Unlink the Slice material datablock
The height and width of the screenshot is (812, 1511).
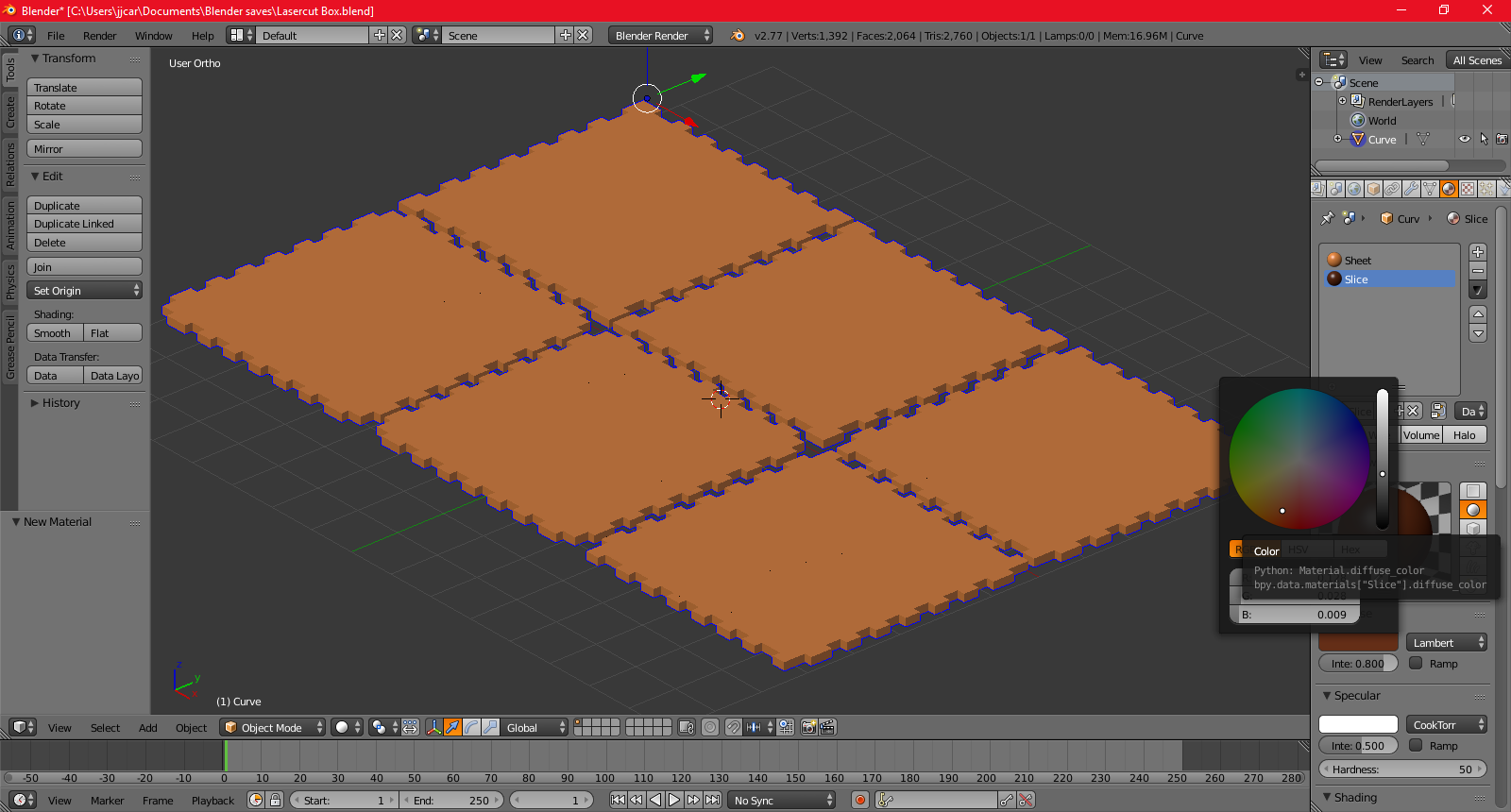pyautogui.click(x=1413, y=411)
